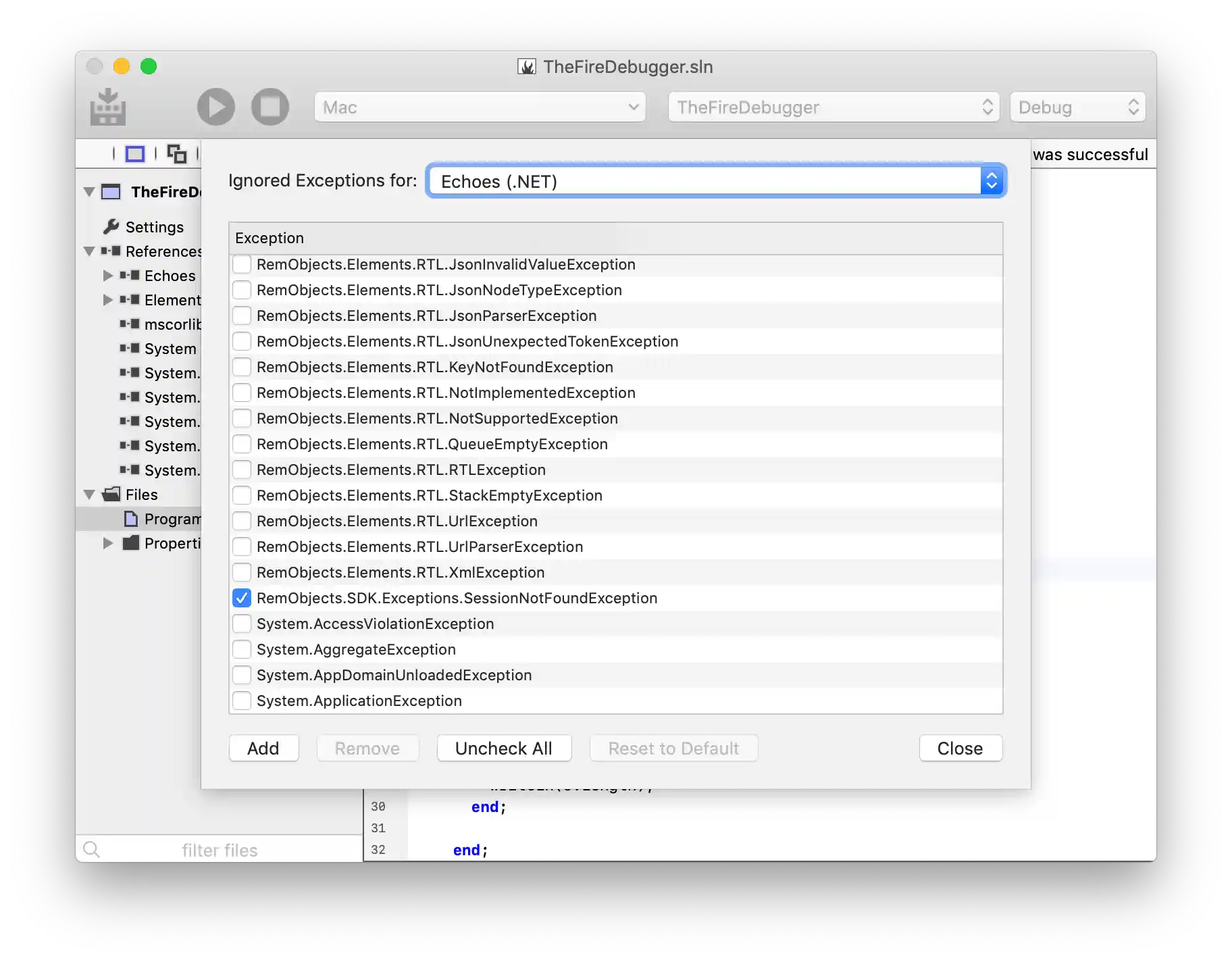
Task: Click the mscorlib reference label
Action: (173, 324)
